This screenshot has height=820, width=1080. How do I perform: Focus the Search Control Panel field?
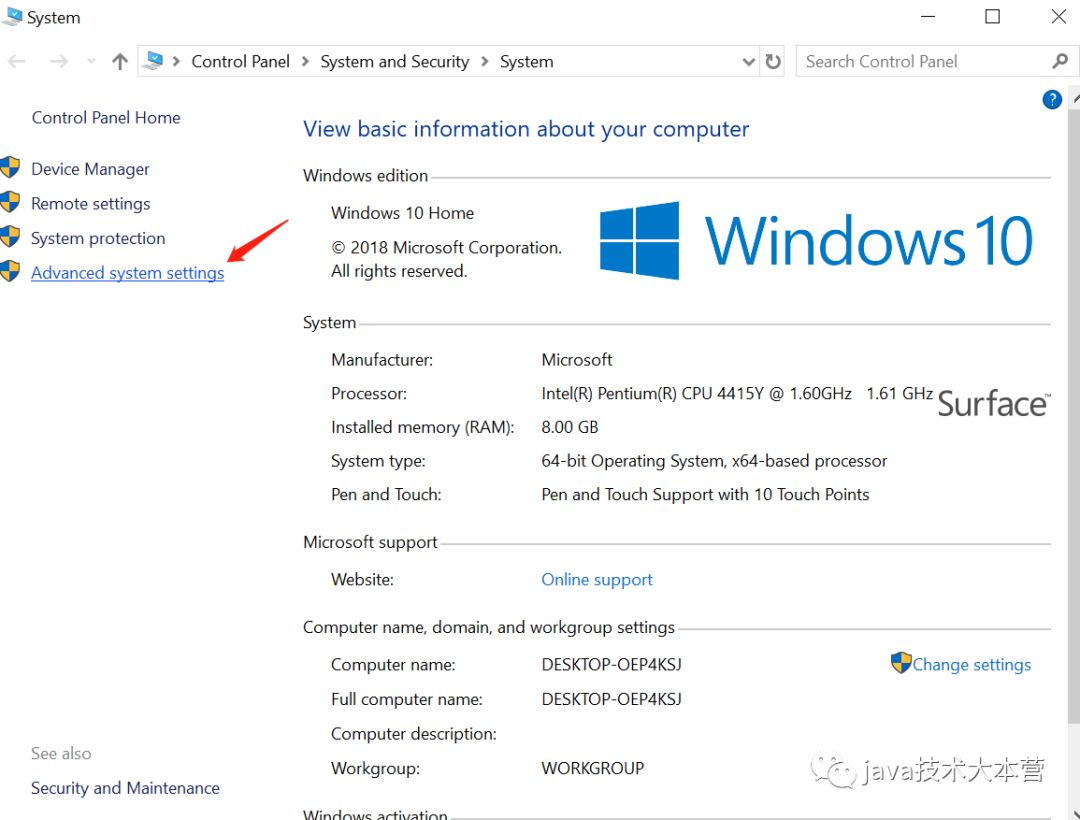pyautogui.click(x=923, y=61)
